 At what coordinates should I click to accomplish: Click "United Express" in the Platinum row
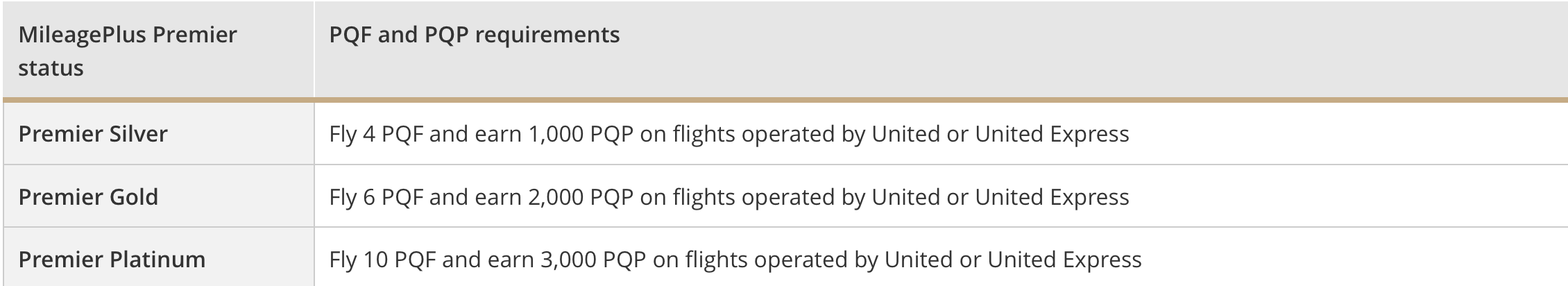(x=1064, y=260)
